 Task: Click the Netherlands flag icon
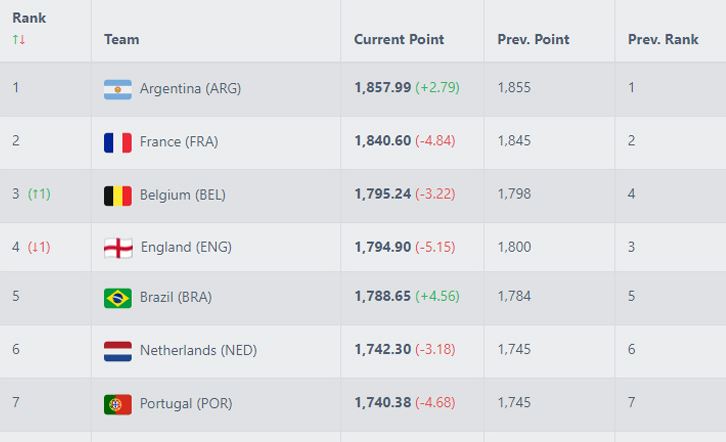[x=118, y=351]
